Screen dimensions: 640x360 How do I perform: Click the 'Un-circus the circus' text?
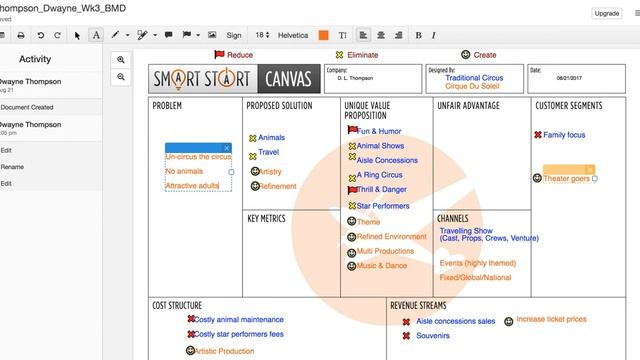198,157
